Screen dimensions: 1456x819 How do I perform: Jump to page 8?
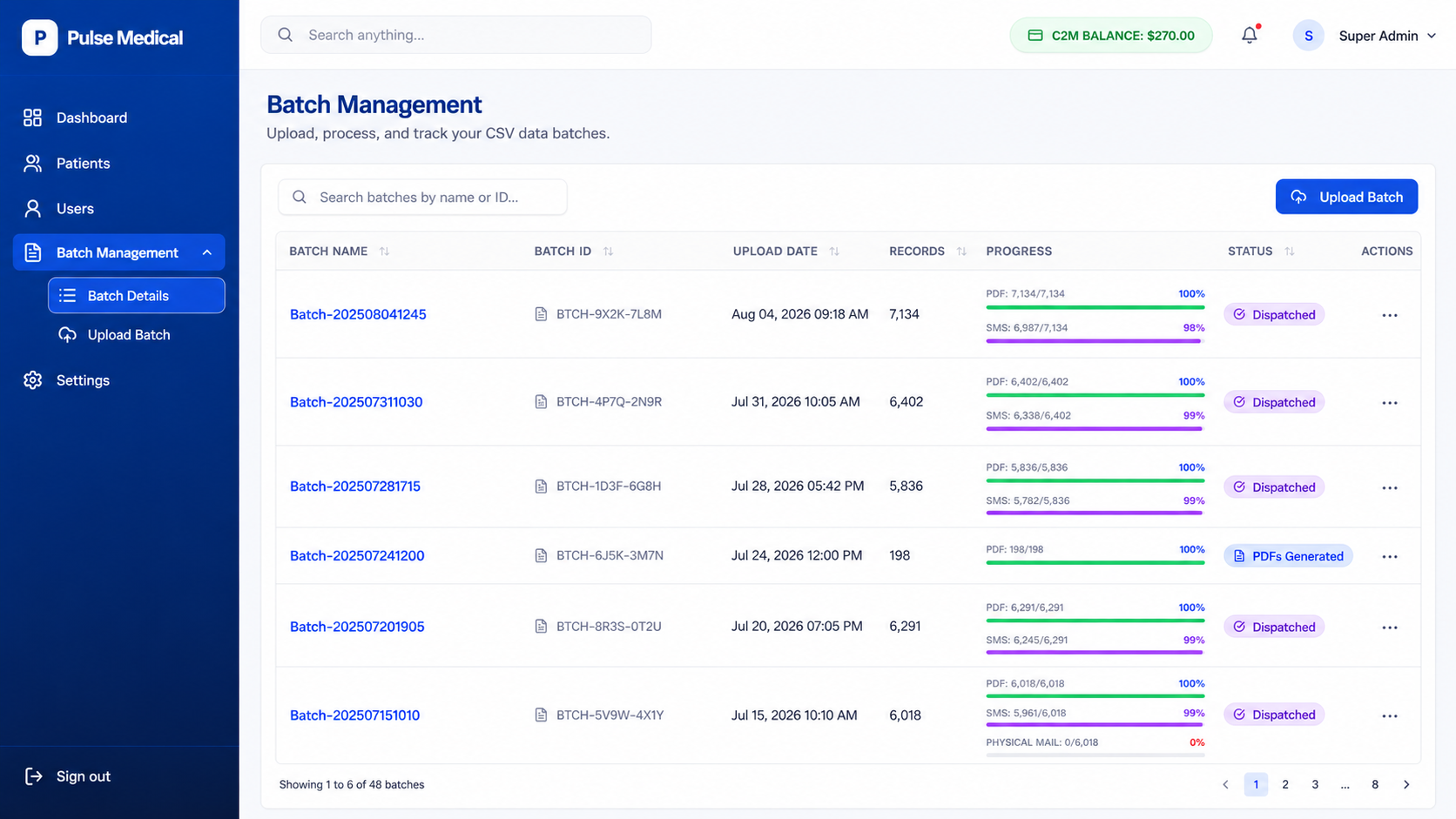click(1375, 784)
